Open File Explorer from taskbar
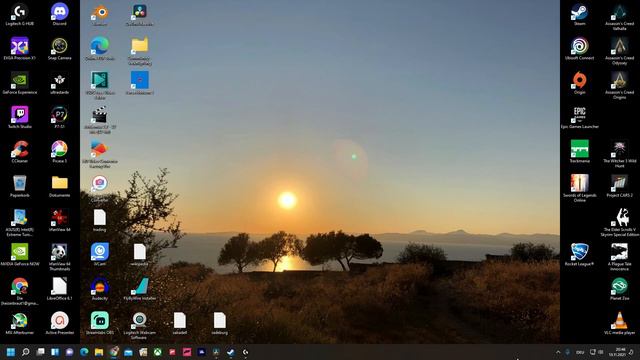The image size is (640, 360). pos(99,352)
